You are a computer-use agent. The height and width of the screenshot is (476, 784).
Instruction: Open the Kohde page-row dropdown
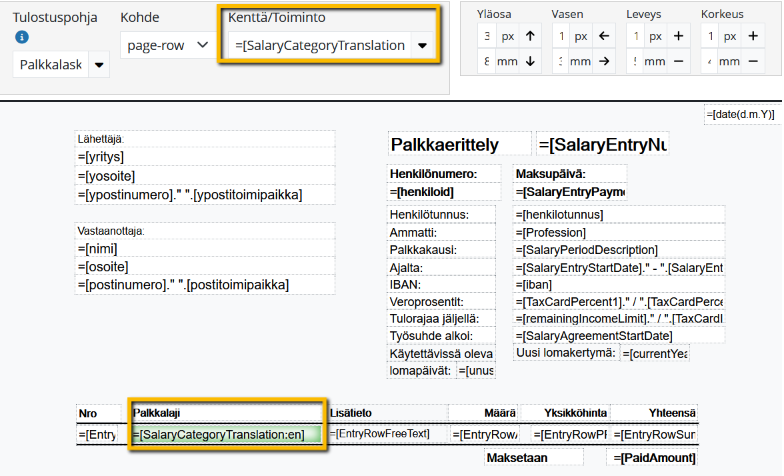pyautogui.click(x=166, y=46)
